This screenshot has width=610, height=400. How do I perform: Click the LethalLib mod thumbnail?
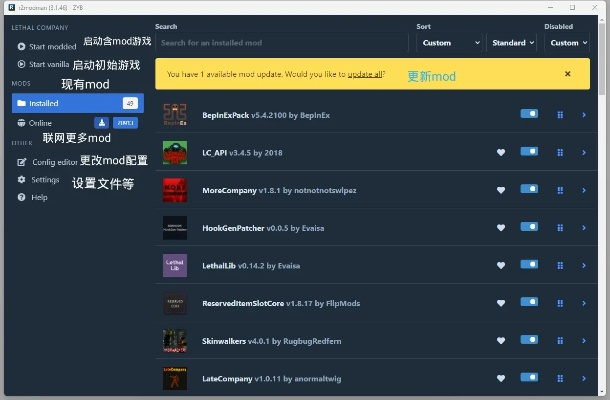coord(175,265)
